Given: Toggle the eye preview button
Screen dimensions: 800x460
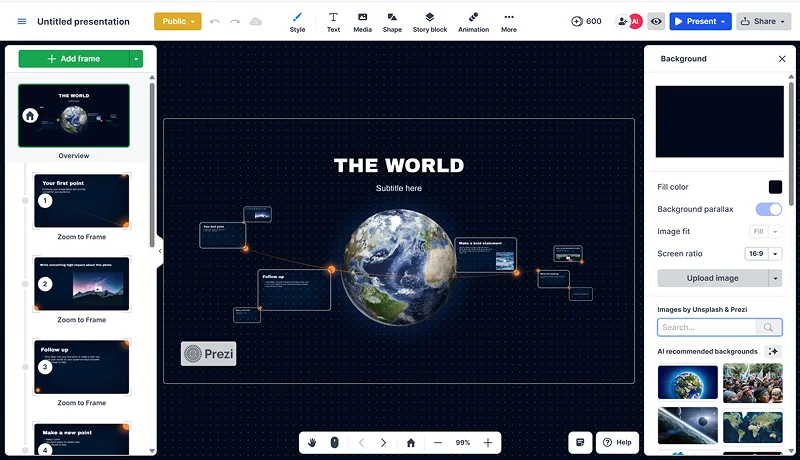Looking at the screenshot, I should click(656, 21).
